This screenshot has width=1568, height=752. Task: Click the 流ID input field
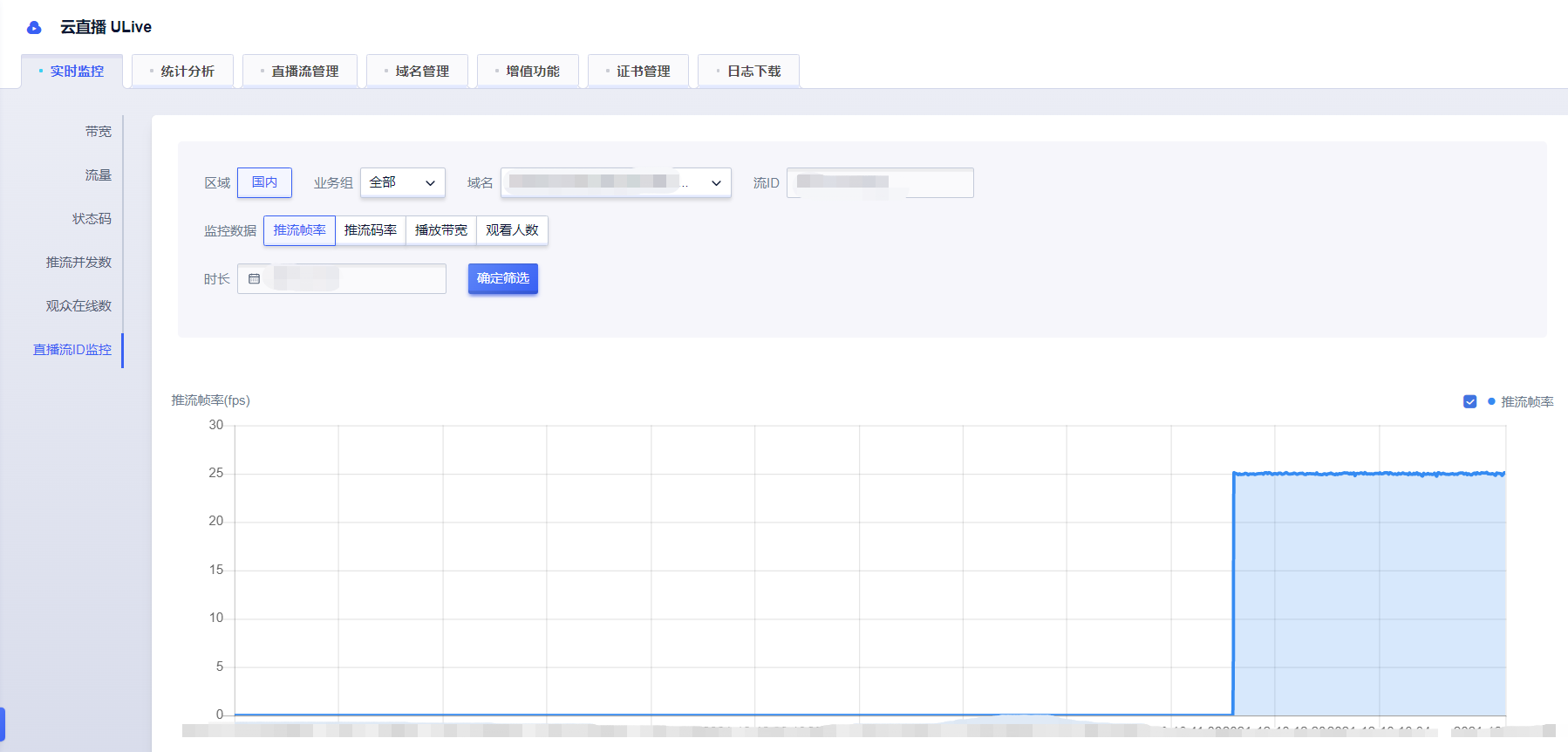(880, 182)
